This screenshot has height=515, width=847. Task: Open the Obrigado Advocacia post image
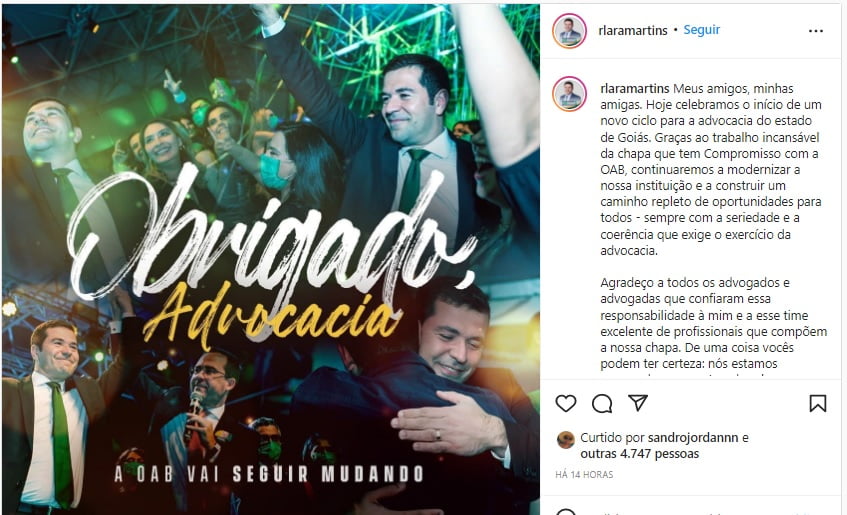coord(271,259)
